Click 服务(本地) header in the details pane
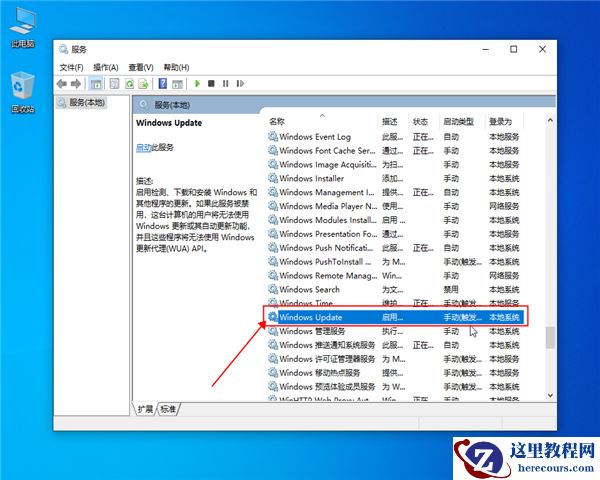This screenshot has width=600, height=480. tap(172, 105)
